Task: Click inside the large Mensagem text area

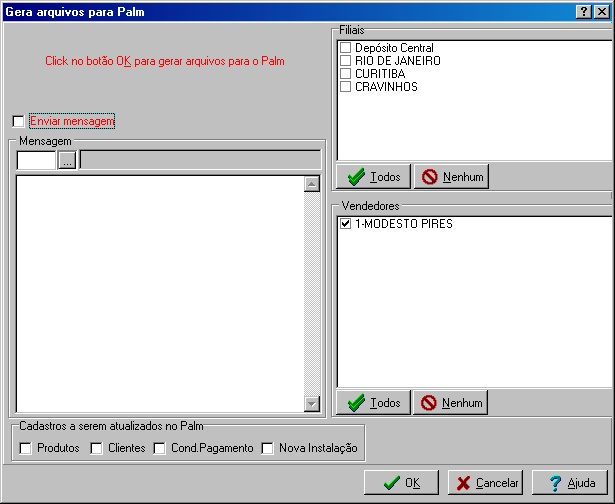Action: click(x=160, y=294)
